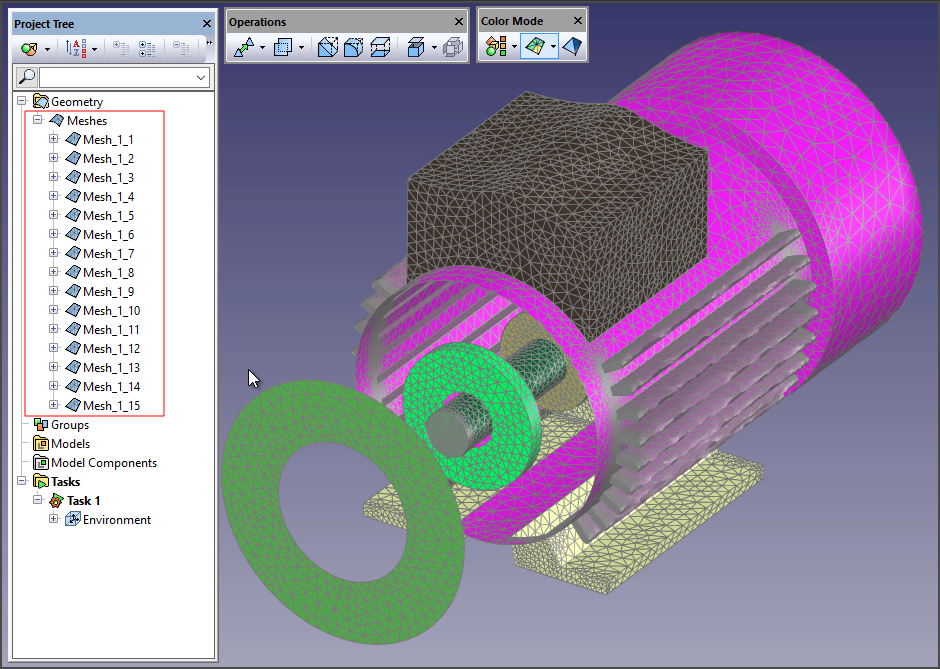Select the Groups item in the tree
This screenshot has height=669, width=940.
coord(70,425)
